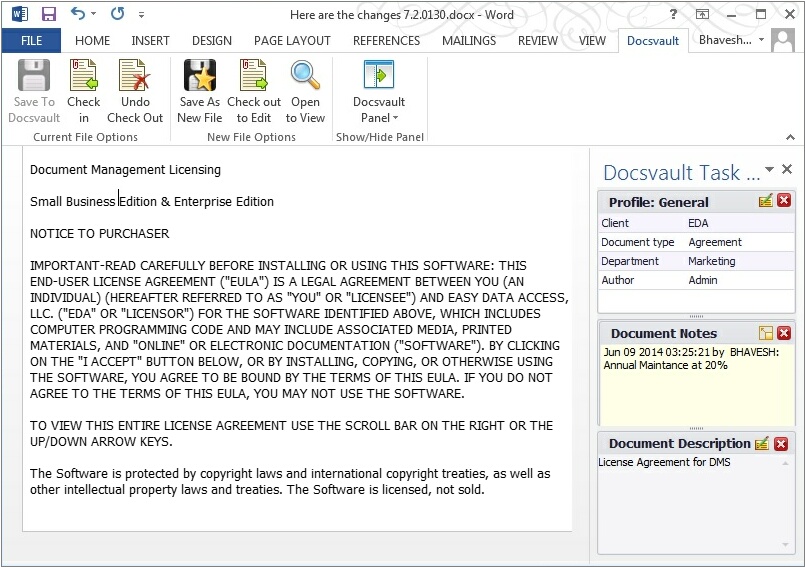The width and height of the screenshot is (805, 567).
Task: Edit the Profile: General section
Action: tap(765, 201)
